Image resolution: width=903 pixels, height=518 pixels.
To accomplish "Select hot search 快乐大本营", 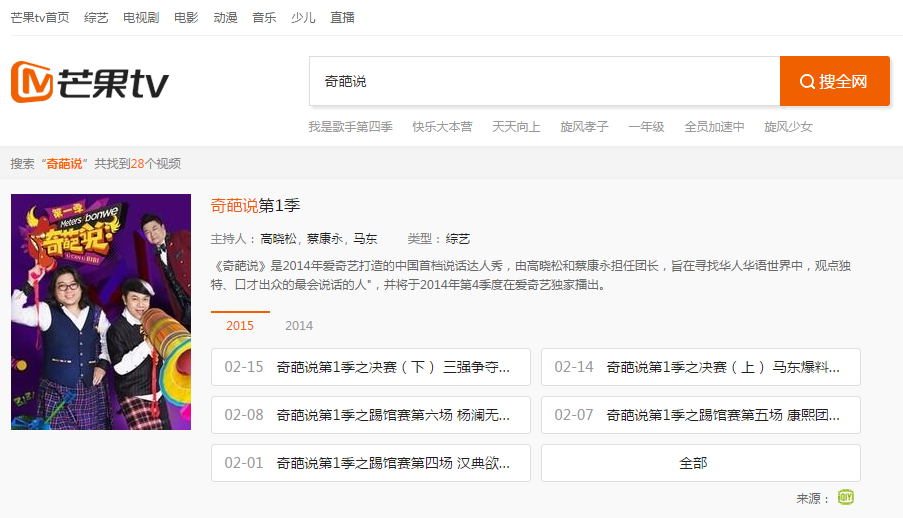I will tap(442, 127).
